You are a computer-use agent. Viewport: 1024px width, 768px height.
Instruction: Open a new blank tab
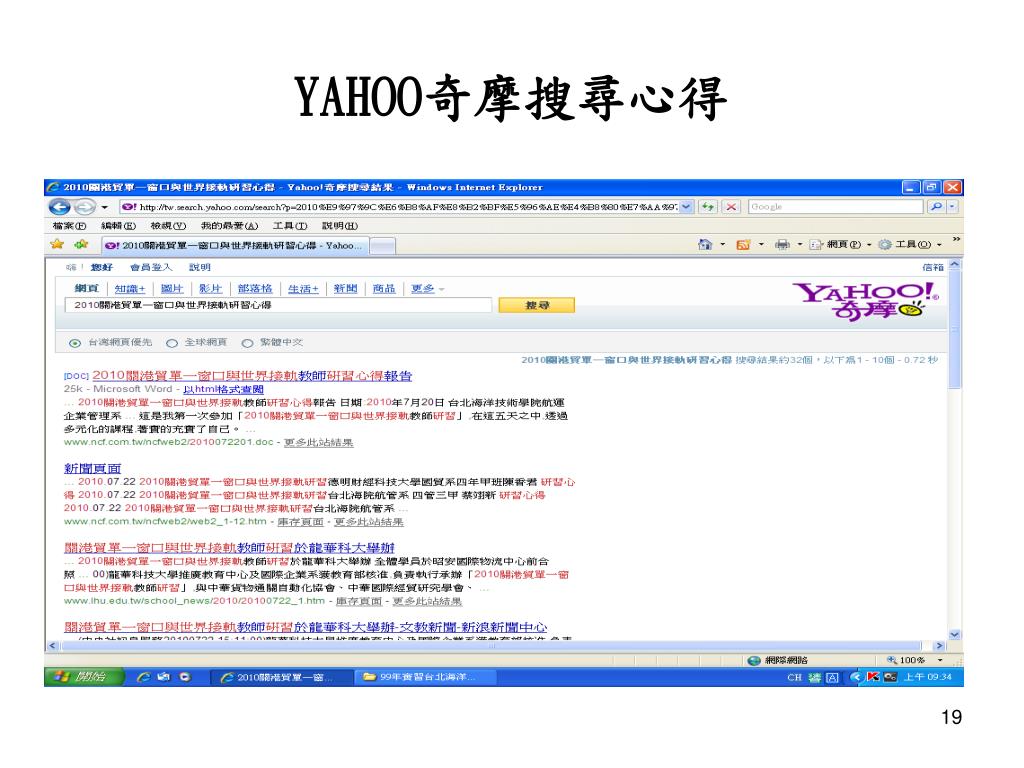click(383, 246)
